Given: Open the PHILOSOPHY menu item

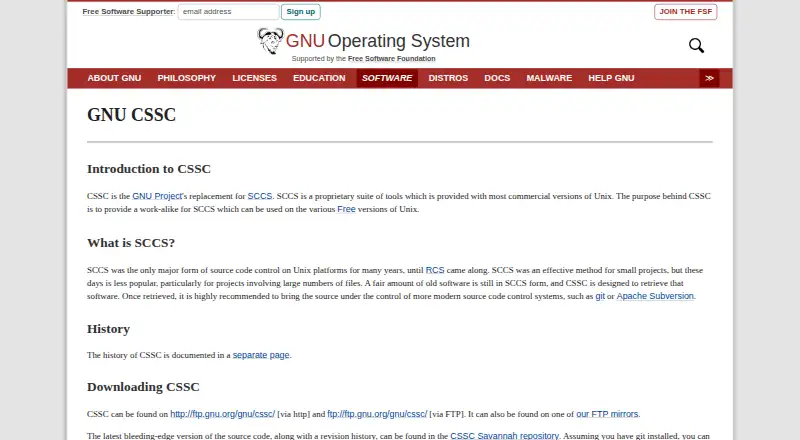Looking at the screenshot, I should click(187, 78).
